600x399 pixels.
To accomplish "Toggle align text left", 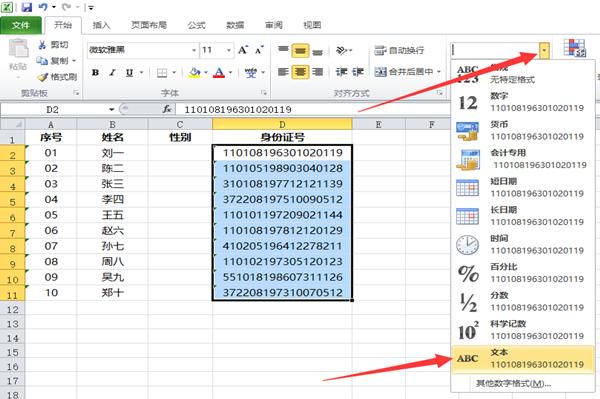I will point(283,72).
